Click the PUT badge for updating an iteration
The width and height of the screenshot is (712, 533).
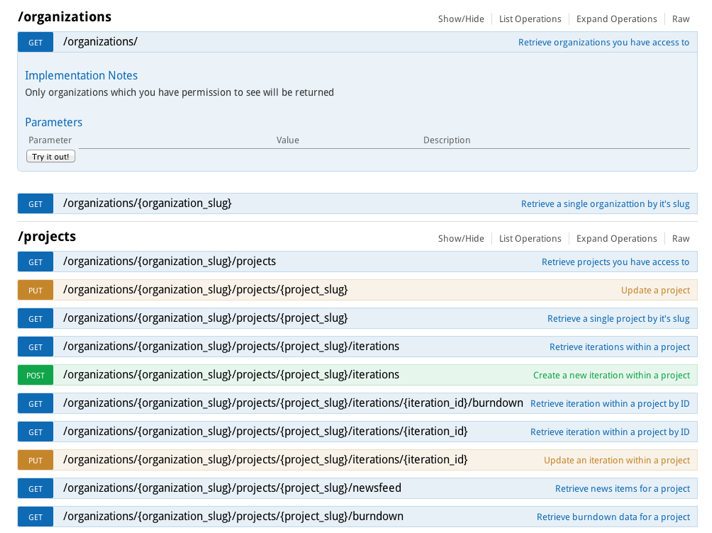[35, 460]
